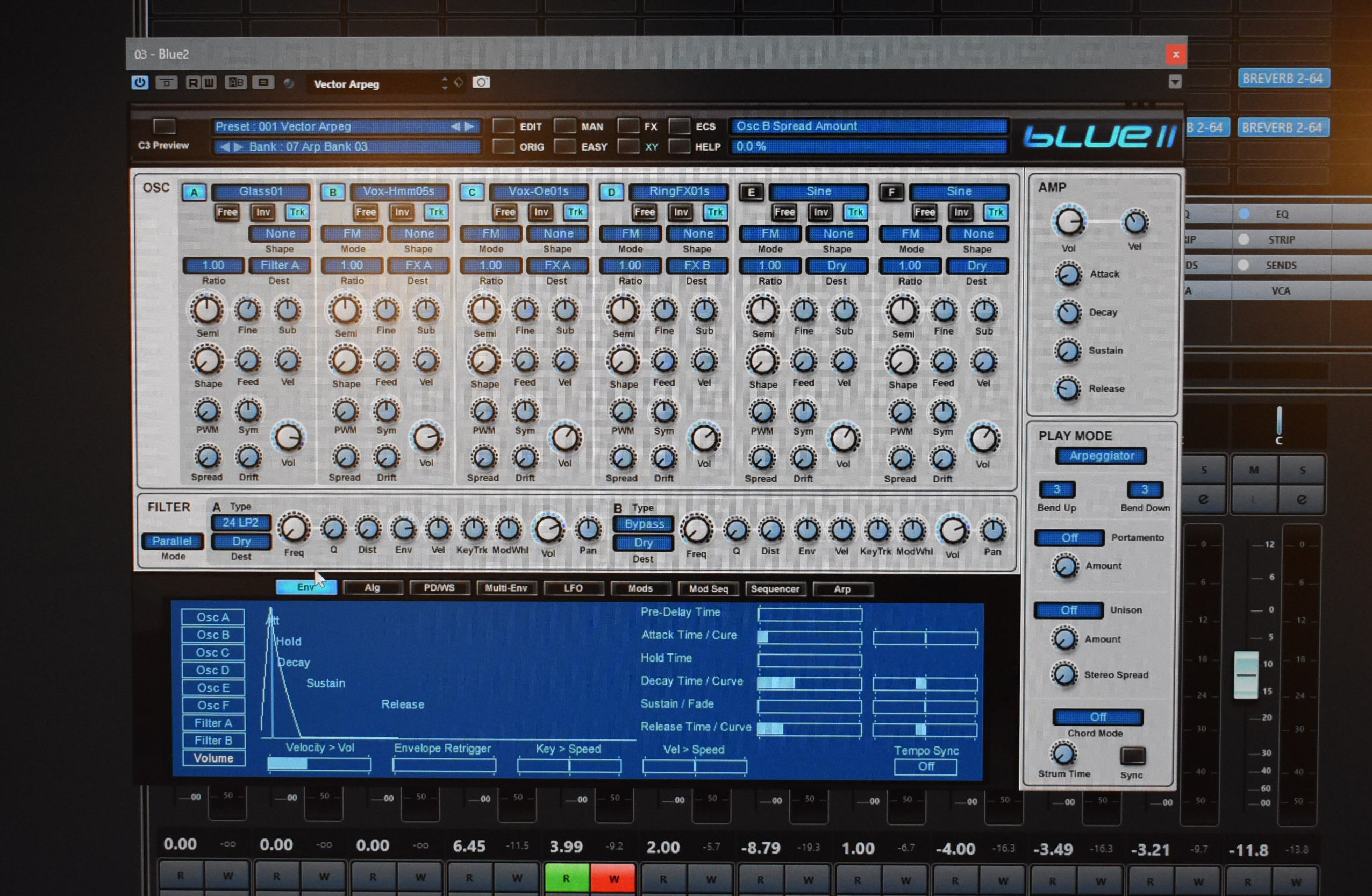Viewport: 1372px width, 896px height.
Task: Click the AMP Release knob
Action: [1068, 389]
